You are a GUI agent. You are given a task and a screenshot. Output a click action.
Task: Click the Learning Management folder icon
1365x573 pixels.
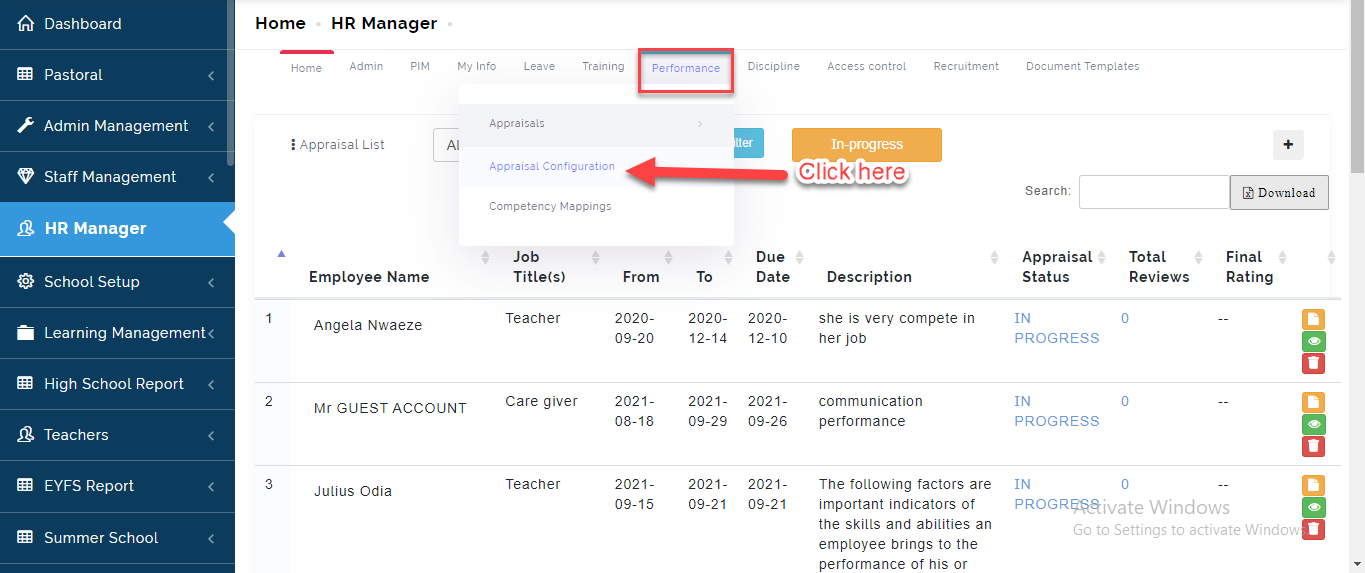[x=26, y=333]
